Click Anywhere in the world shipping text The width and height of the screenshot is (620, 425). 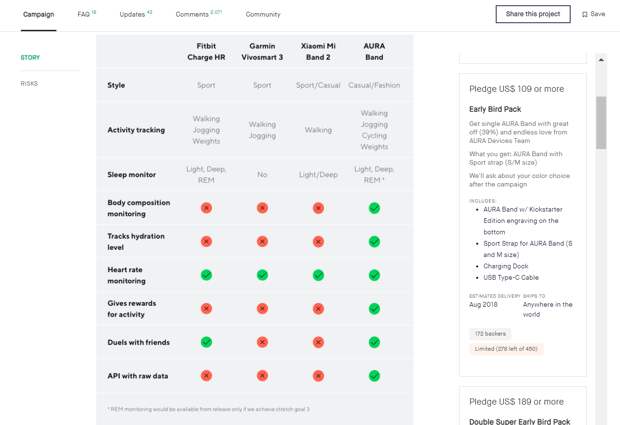548,310
